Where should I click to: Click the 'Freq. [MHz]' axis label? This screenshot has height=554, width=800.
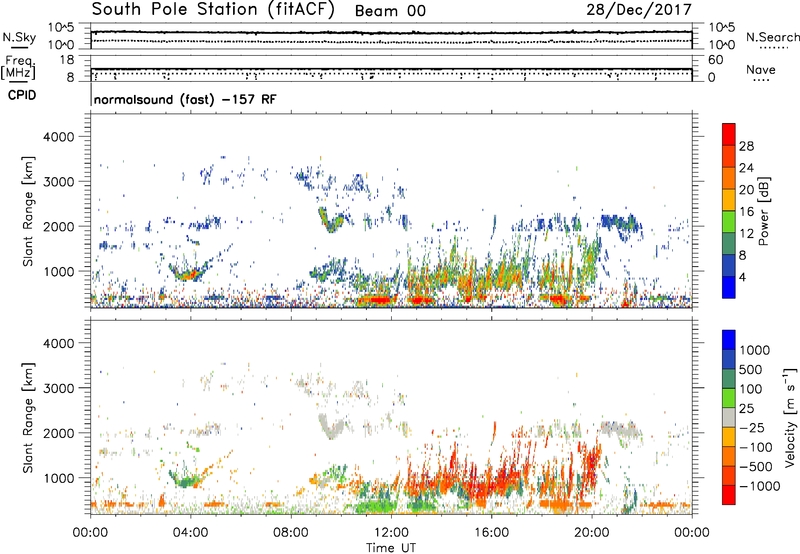[x=19, y=68]
